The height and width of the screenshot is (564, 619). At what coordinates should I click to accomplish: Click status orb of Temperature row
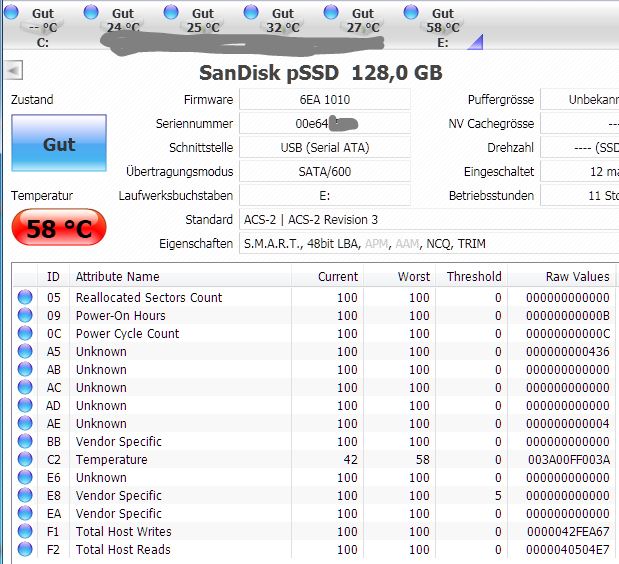pyautogui.click(x=25, y=459)
